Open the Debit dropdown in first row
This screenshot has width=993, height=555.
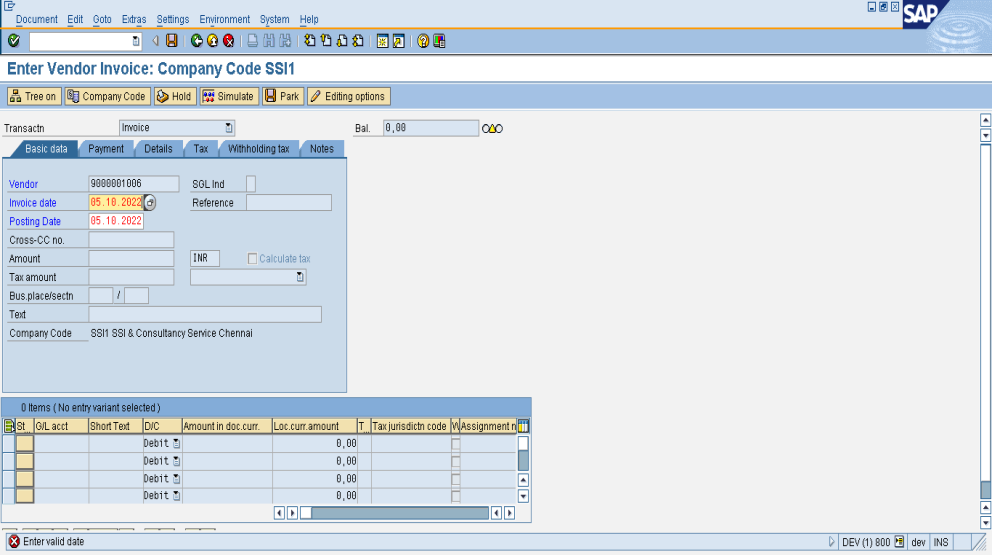click(176, 443)
